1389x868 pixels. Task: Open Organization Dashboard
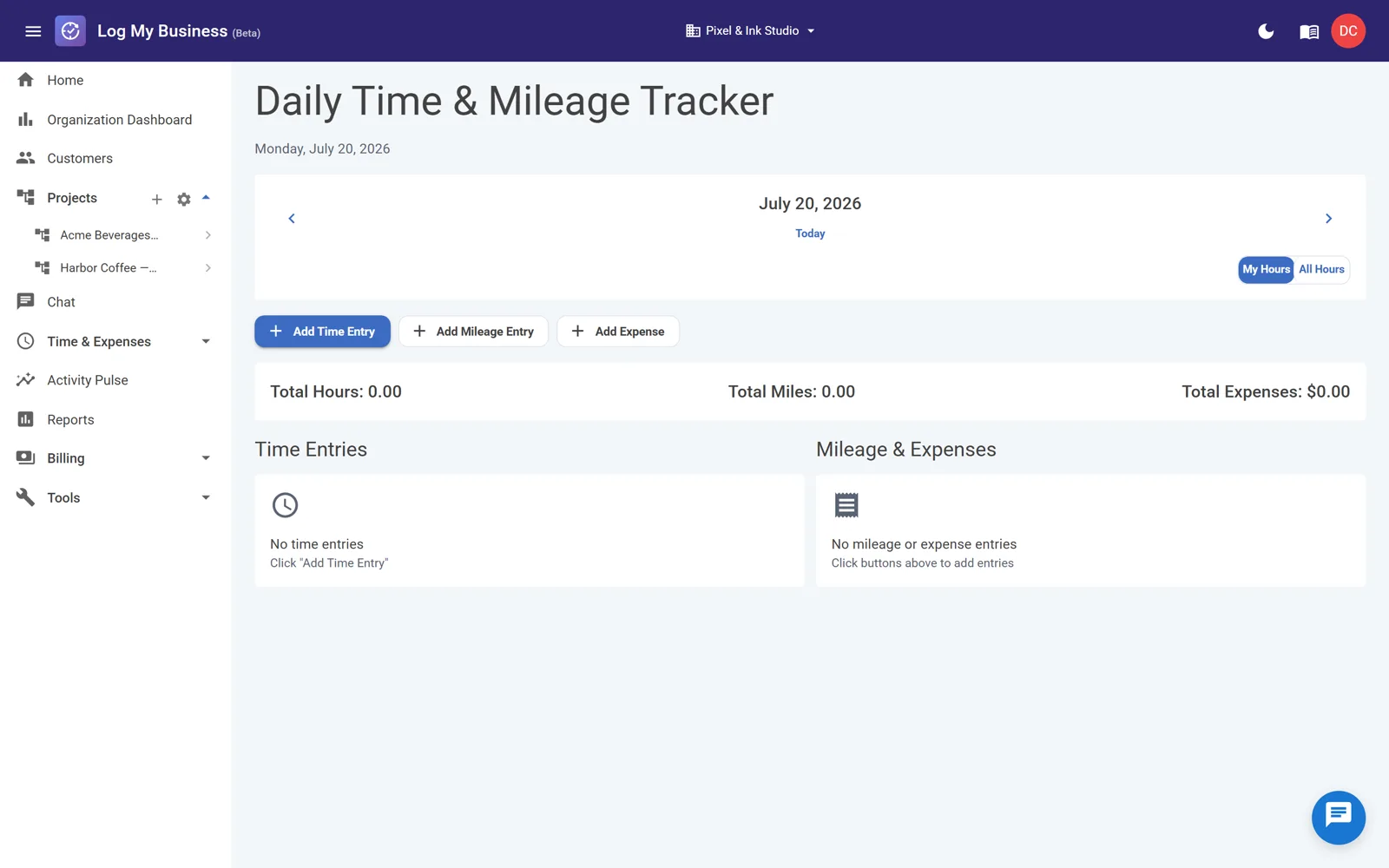point(120,120)
